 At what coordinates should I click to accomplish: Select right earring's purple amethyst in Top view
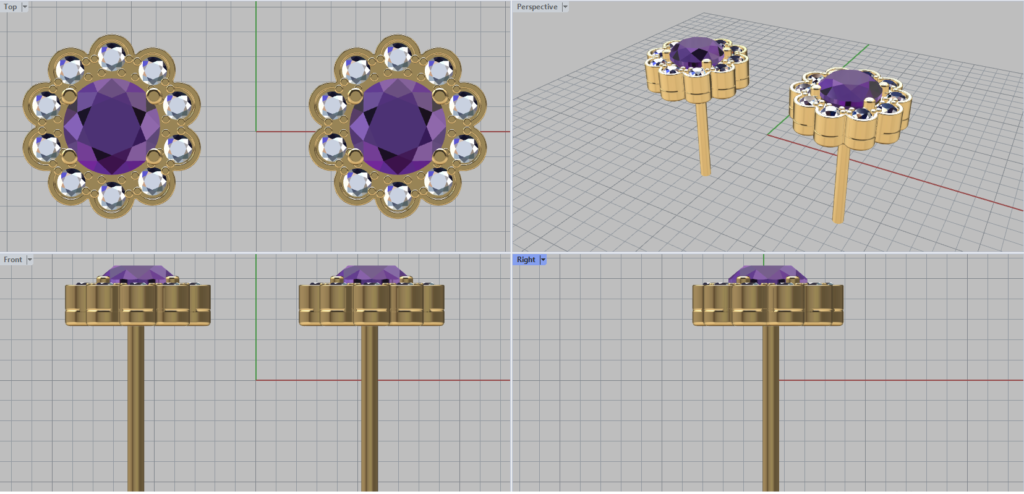[x=397, y=127]
